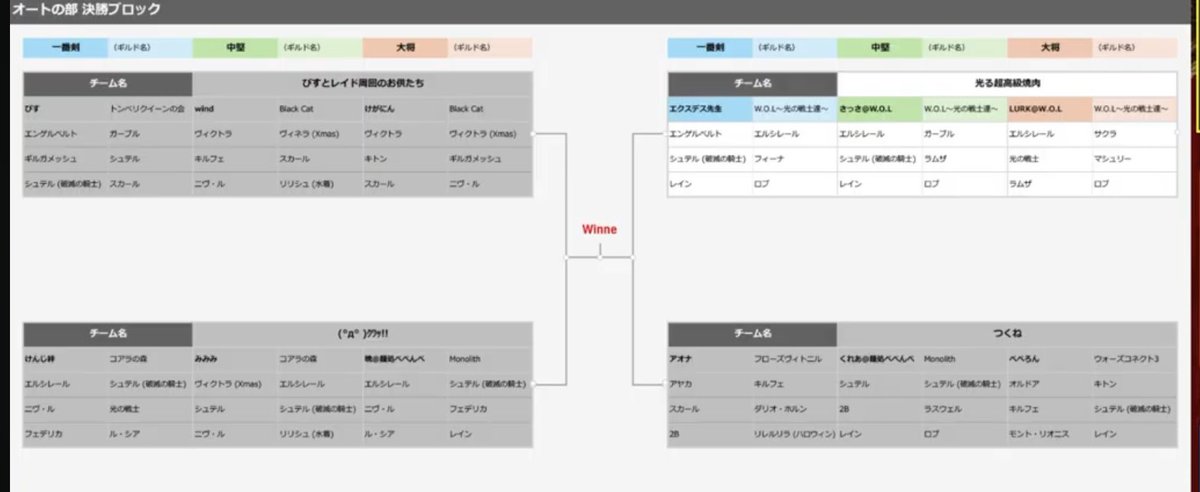
Task: Click チーム名 header of 光る超高級焼肉 table
Action: coord(752,84)
